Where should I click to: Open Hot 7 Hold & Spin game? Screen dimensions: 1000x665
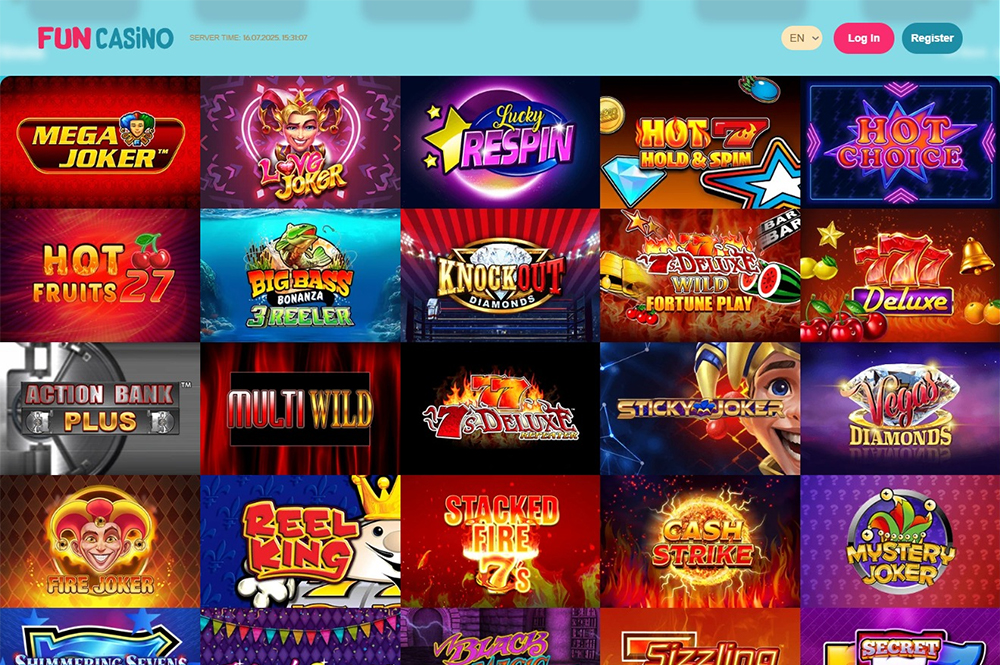700,142
